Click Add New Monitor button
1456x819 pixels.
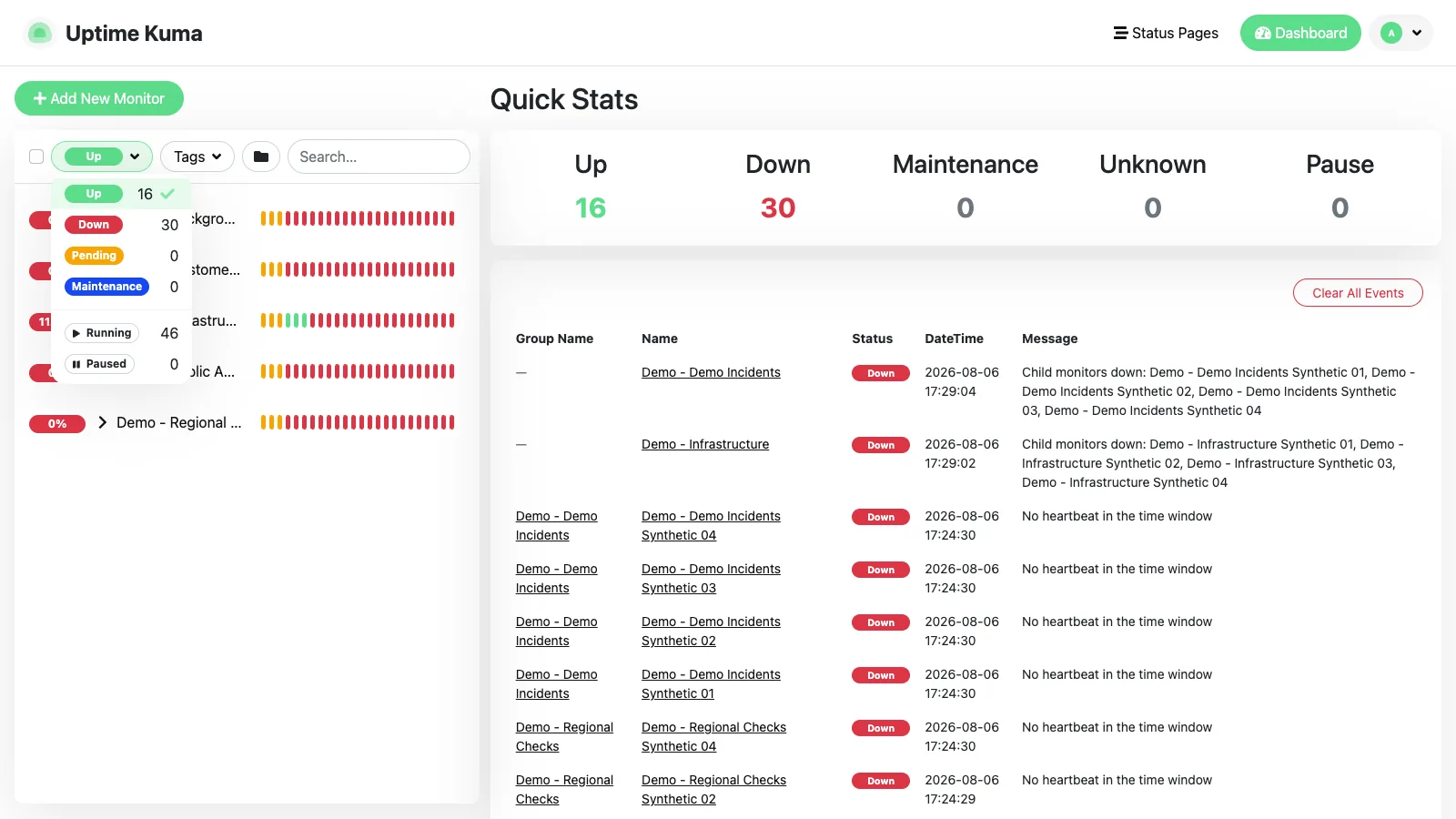[x=99, y=98]
